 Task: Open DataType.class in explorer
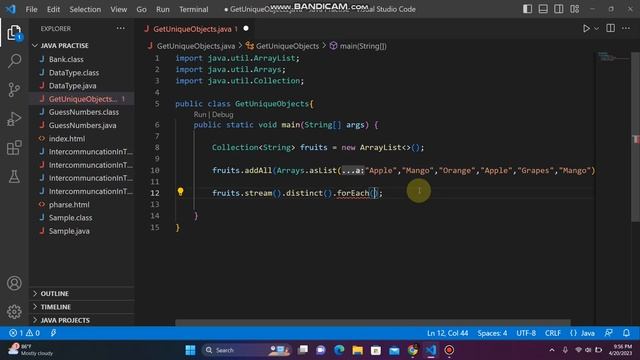[74, 73]
